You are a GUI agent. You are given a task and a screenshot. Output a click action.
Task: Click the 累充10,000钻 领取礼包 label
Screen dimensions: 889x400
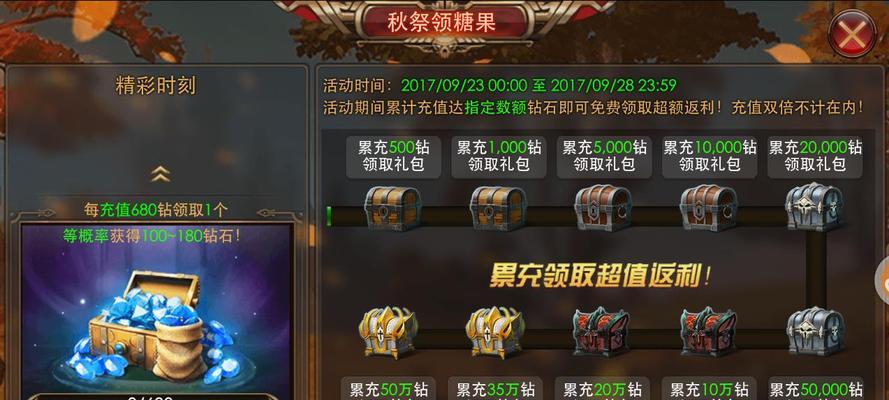click(x=710, y=156)
